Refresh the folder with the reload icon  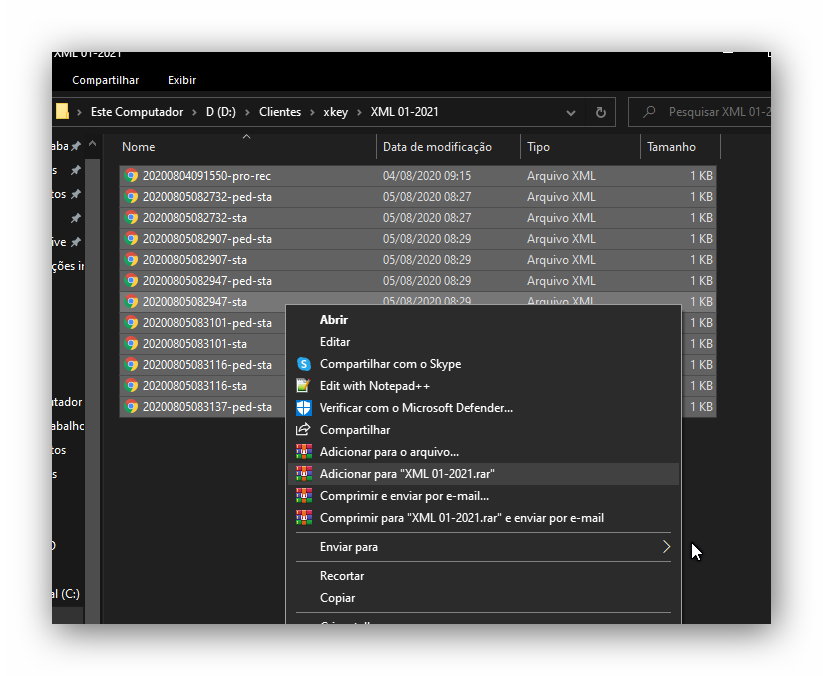pos(600,112)
